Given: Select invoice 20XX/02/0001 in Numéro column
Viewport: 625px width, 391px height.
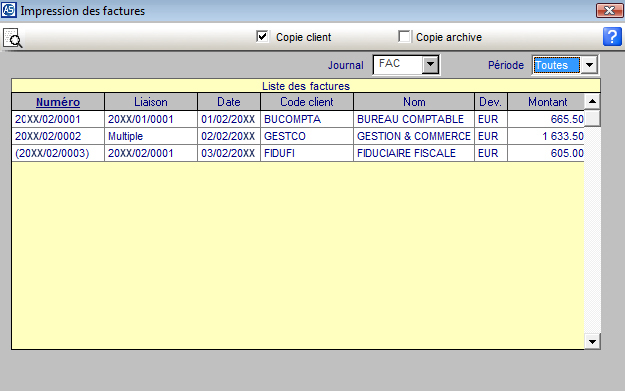Looking at the screenshot, I should coord(58,119).
